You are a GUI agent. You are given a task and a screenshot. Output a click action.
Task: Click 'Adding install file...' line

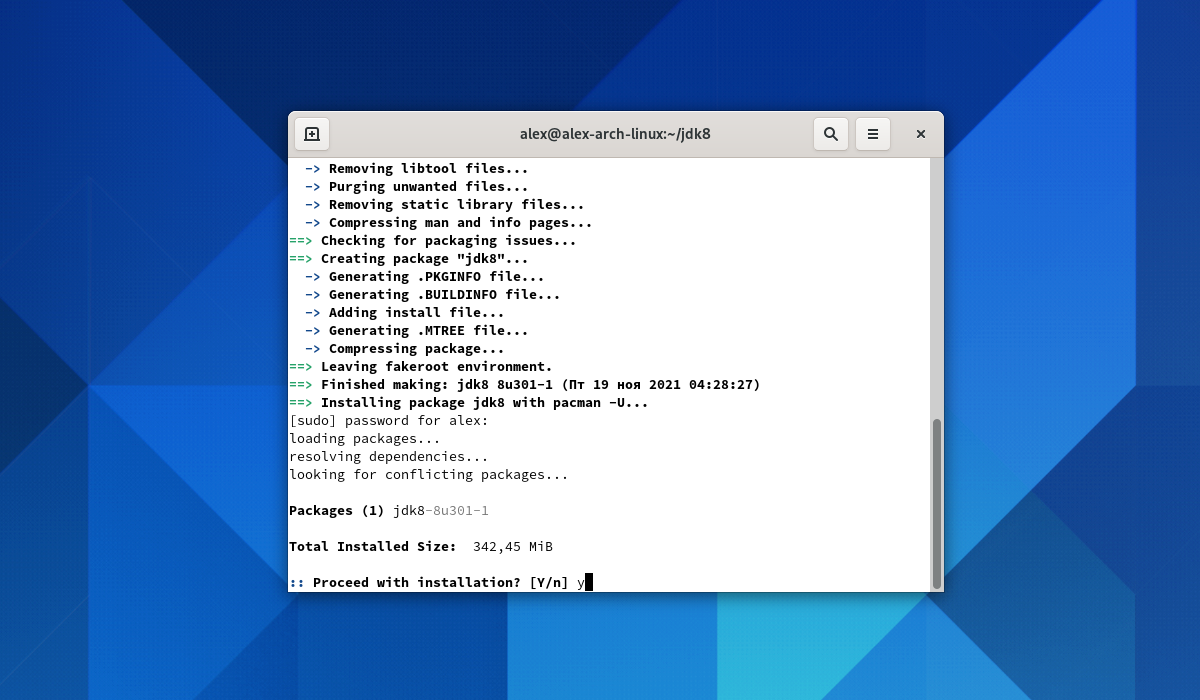404,313
